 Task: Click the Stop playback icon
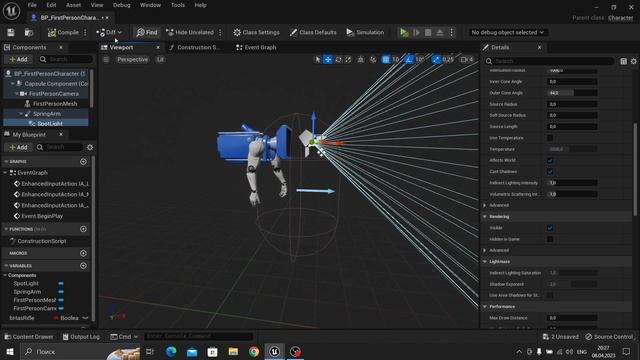[428, 32]
